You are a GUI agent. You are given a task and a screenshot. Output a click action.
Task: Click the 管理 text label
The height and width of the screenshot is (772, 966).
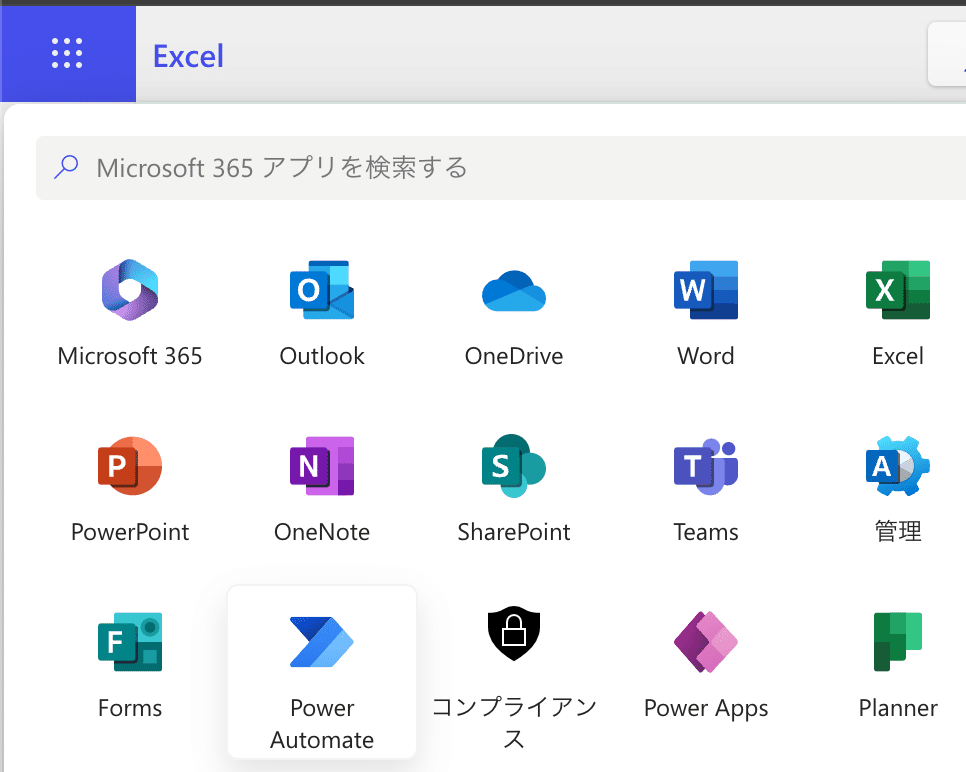coord(898,531)
